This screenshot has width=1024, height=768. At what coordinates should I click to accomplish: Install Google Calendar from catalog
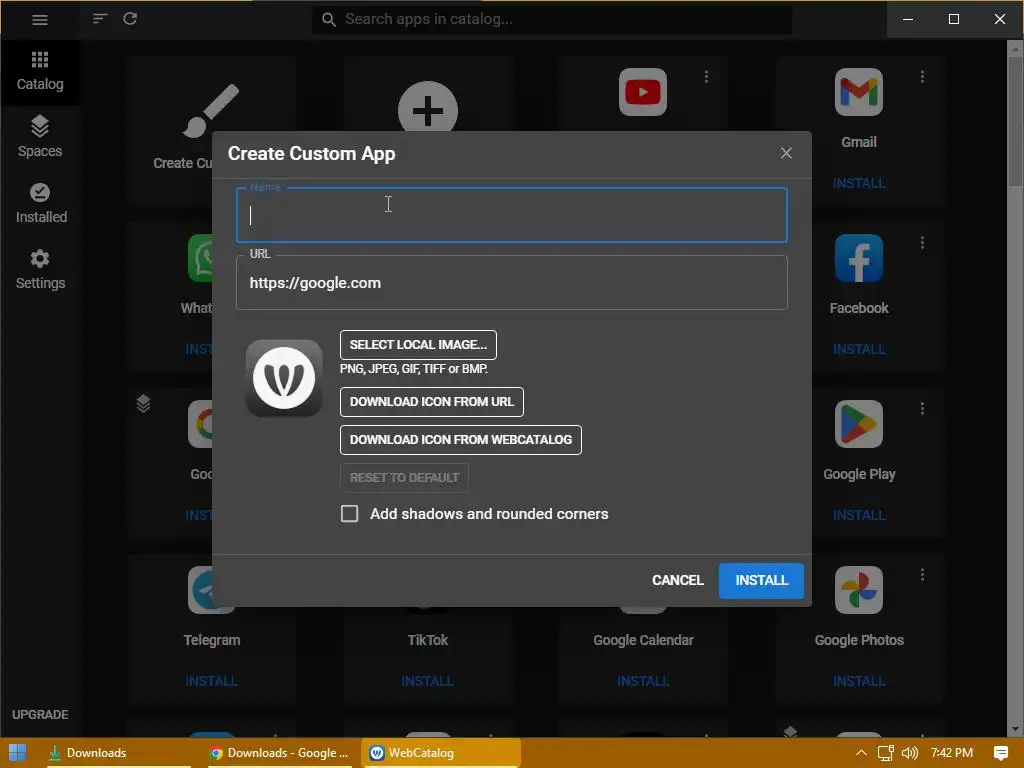pyautogui.click(x=643, y=681)
